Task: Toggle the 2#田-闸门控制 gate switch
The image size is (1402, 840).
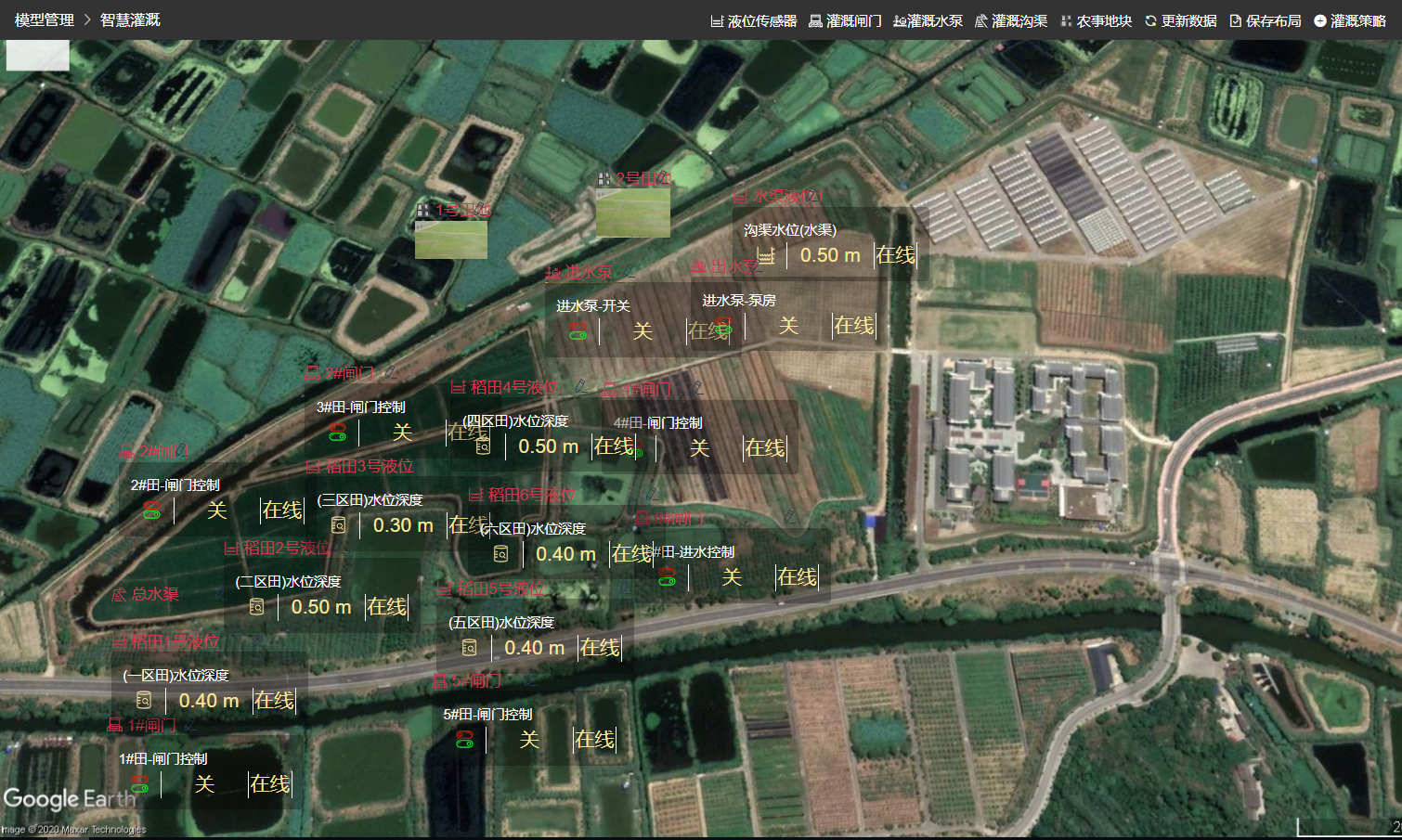Action: pyautogui.click(x=152, y=510)
